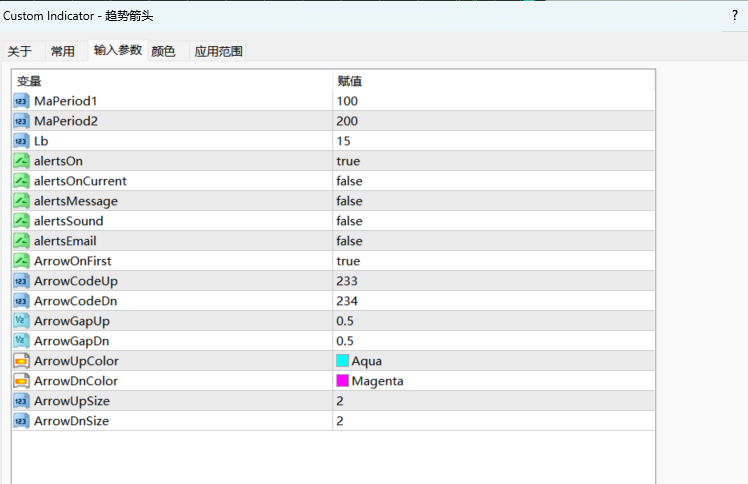Click the boolean icon beside alertsEmail

(21, 241)
